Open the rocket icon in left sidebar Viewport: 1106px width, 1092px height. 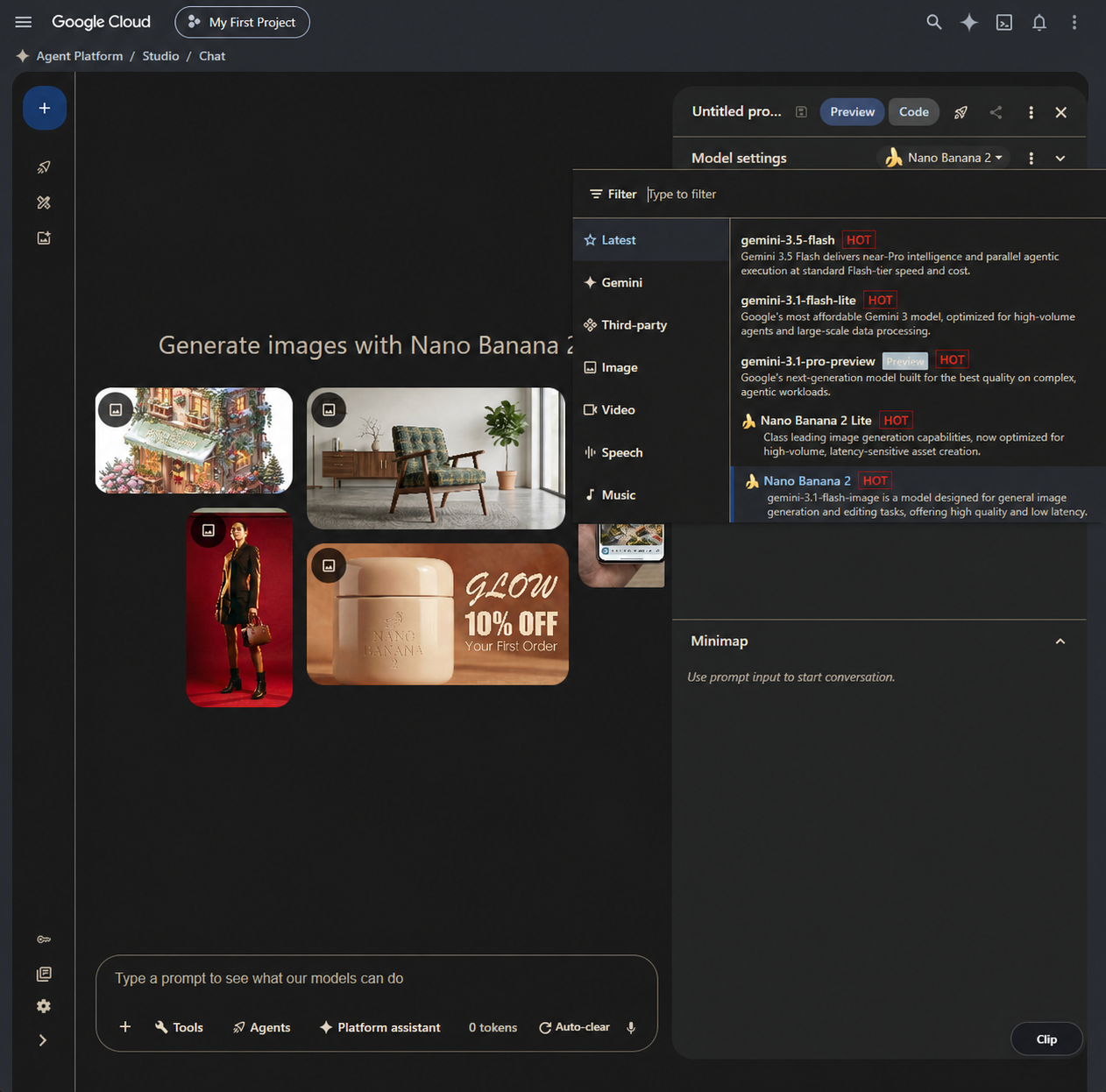(x=44, y=167)
